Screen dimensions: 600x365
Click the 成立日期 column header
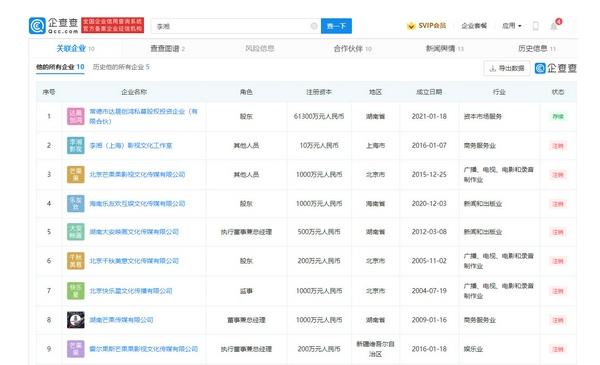click(x=429, y=92)
